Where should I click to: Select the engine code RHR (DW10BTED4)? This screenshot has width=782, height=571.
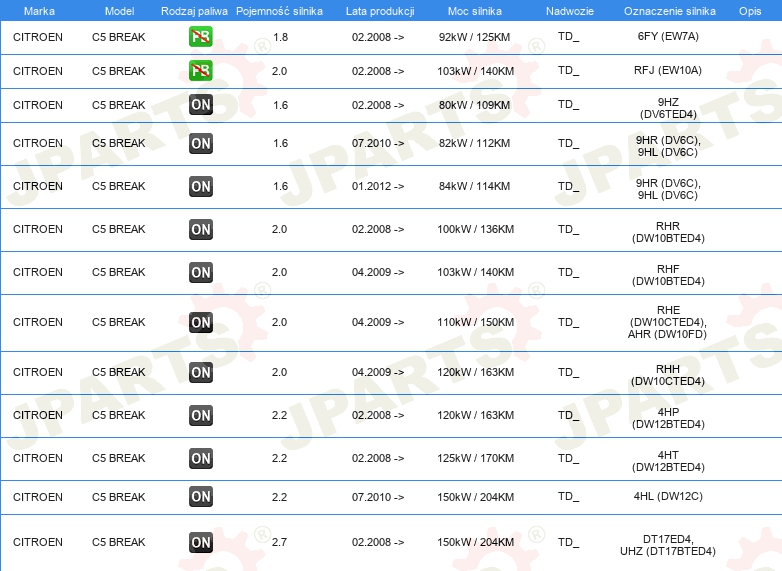click(668, 232)
